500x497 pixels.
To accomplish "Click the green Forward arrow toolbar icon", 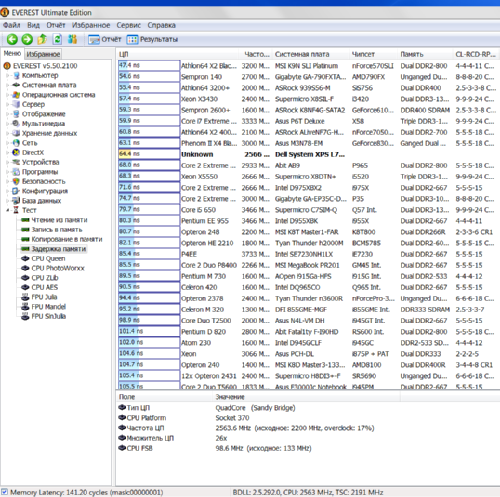I will click(x=27, y=39).
